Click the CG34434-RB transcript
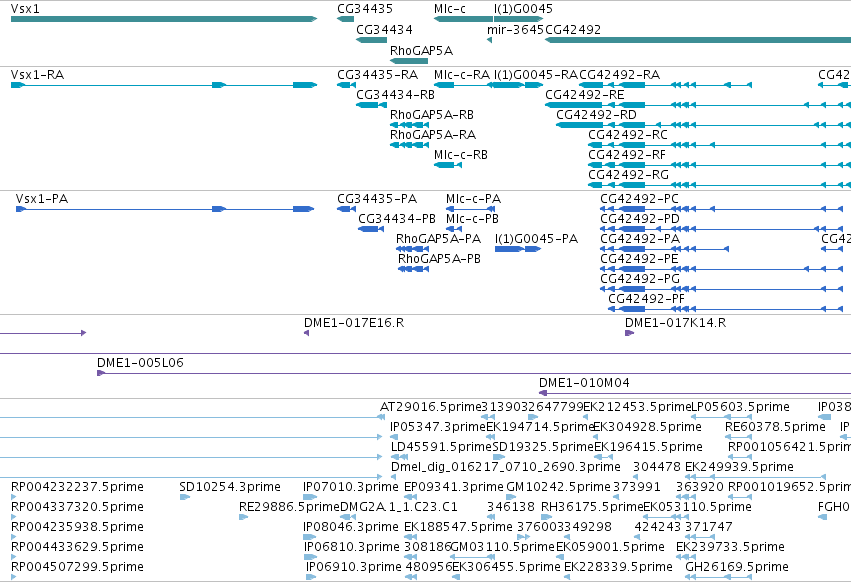 click(371, 105)
